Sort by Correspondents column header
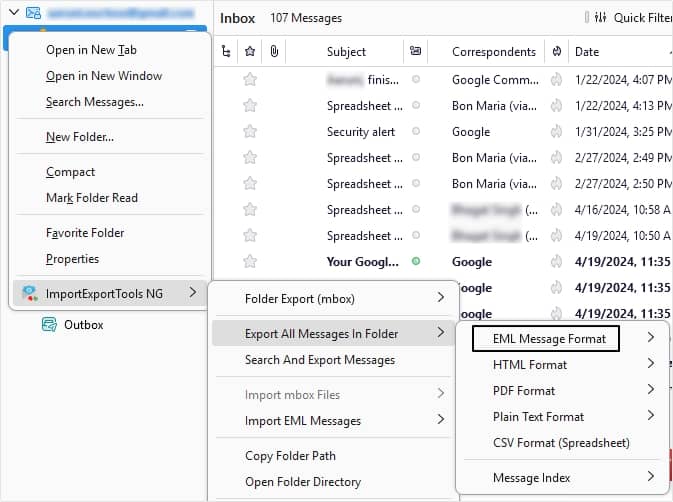 [494, 52]
